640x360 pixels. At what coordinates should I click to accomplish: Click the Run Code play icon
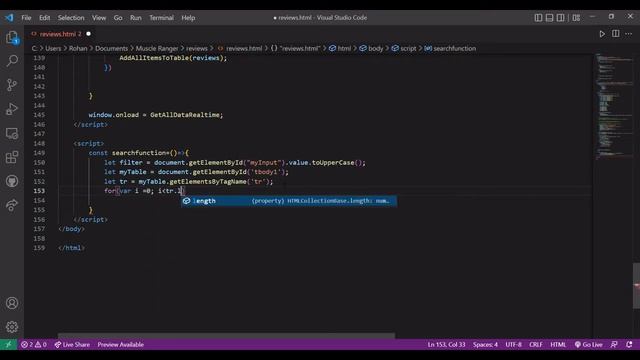[602, 34]
